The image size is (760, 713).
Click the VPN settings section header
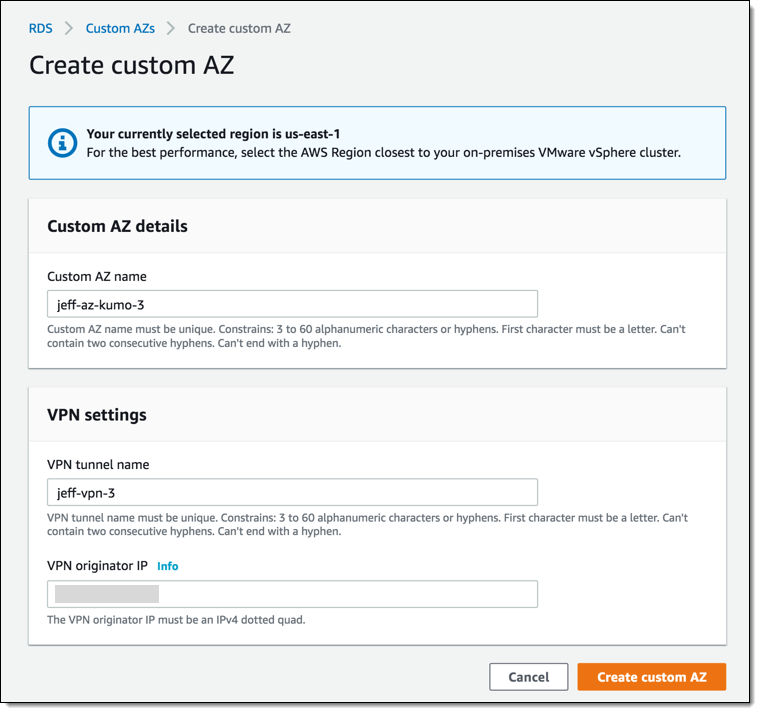[x=97, y=414]
